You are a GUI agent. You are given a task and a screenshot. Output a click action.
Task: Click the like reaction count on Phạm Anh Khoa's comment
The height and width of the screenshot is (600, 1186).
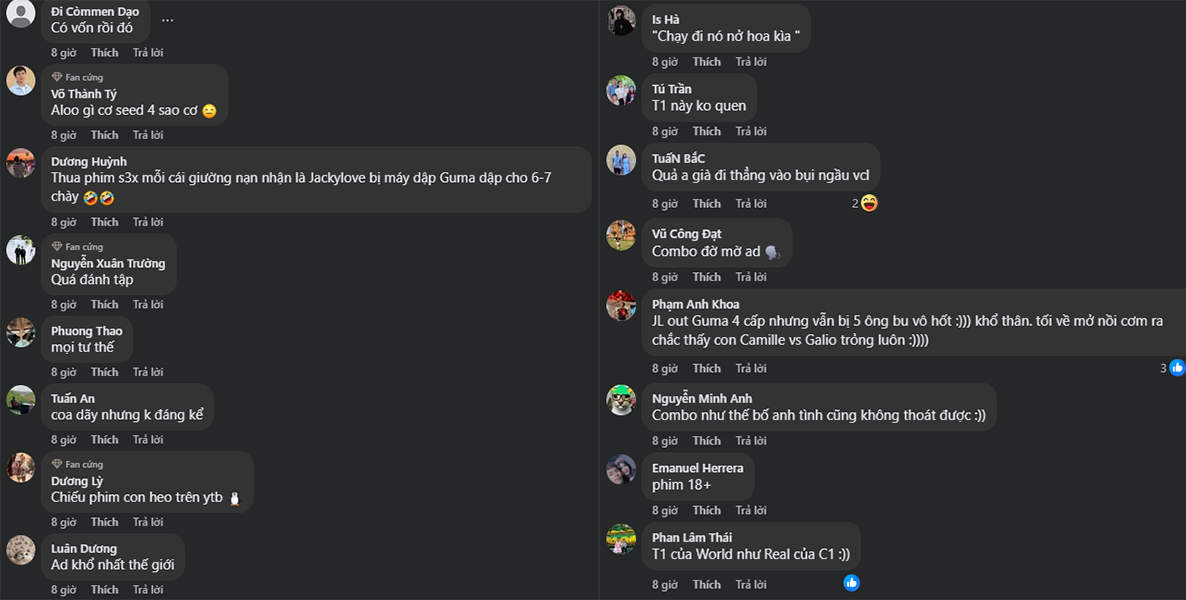(x=1171, y=368)
